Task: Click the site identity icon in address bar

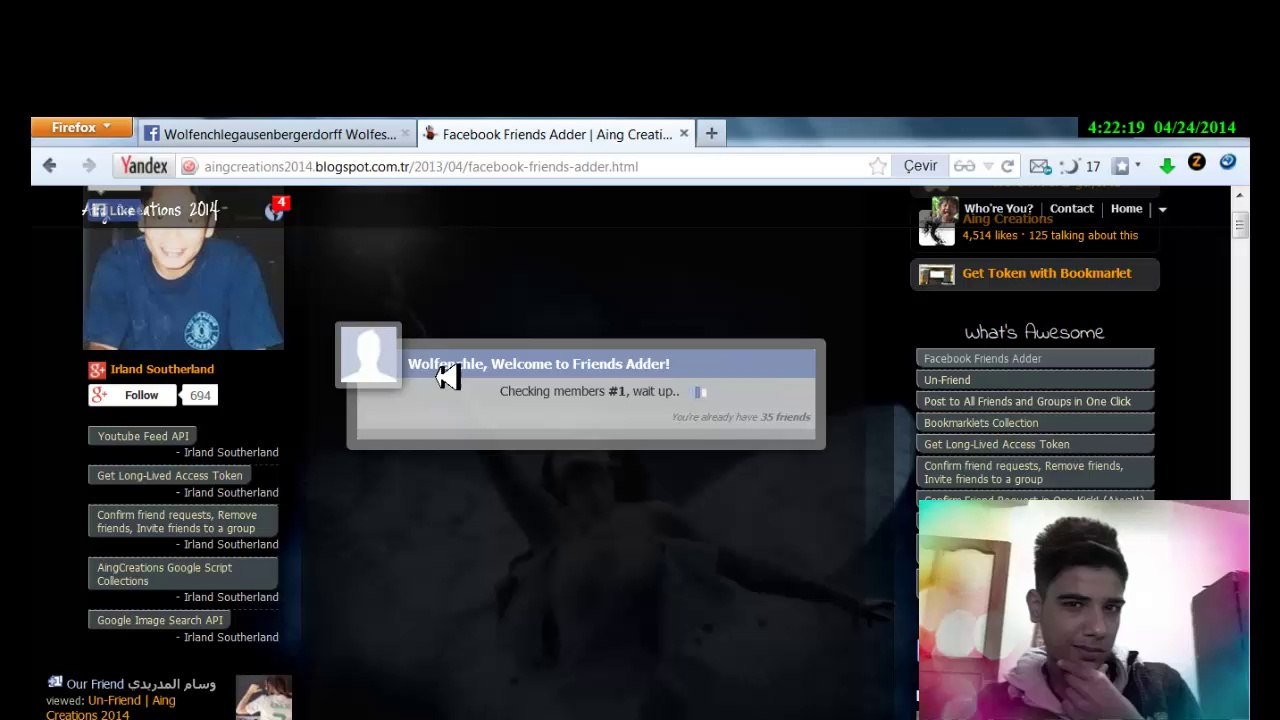Action: 188,167
